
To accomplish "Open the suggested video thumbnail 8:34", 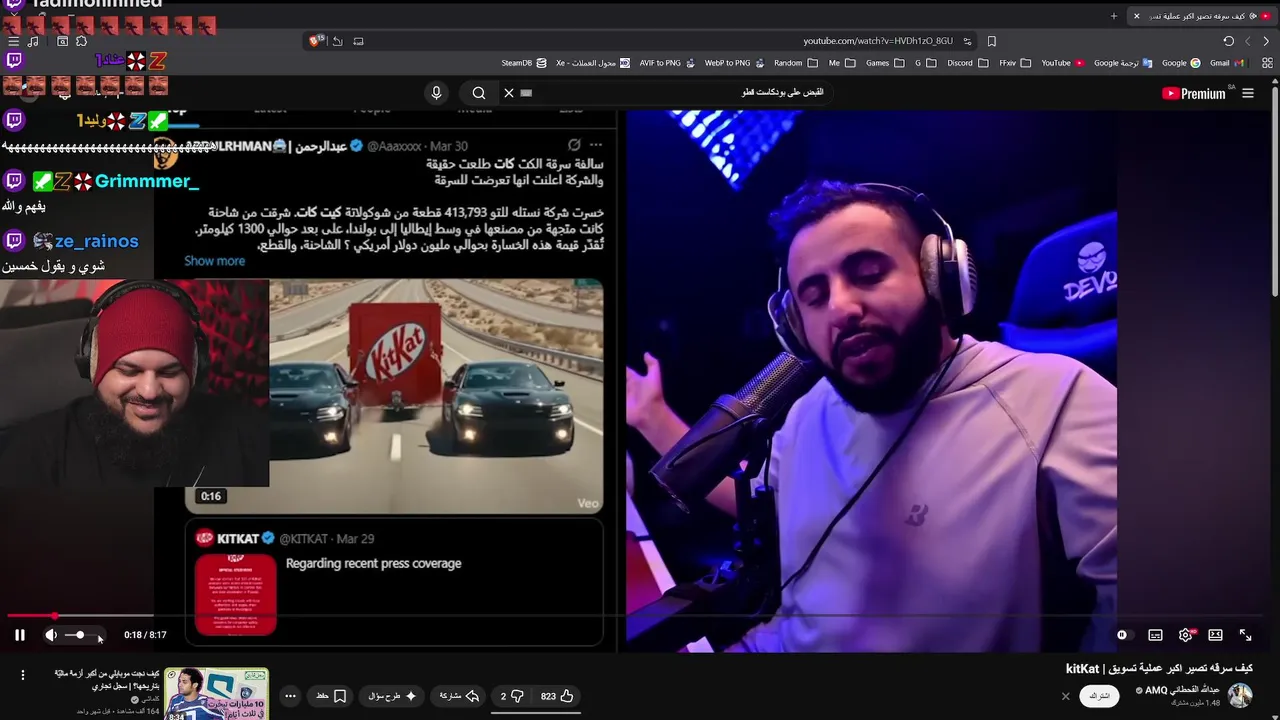I will (x=216, y=694).
